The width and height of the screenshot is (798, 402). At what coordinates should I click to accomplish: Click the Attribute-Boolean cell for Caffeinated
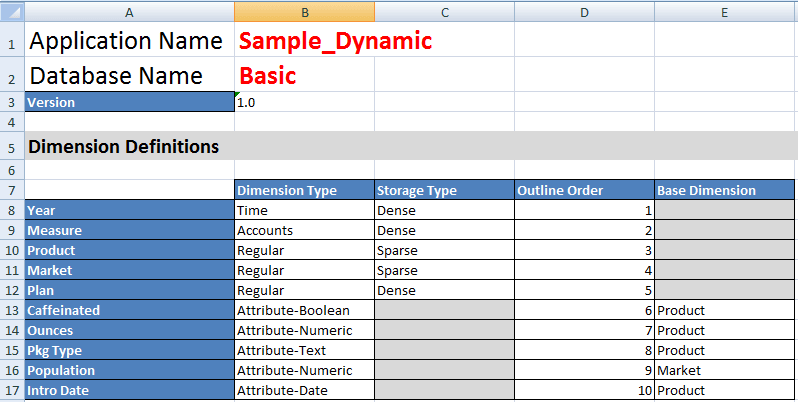pos(304,310)
